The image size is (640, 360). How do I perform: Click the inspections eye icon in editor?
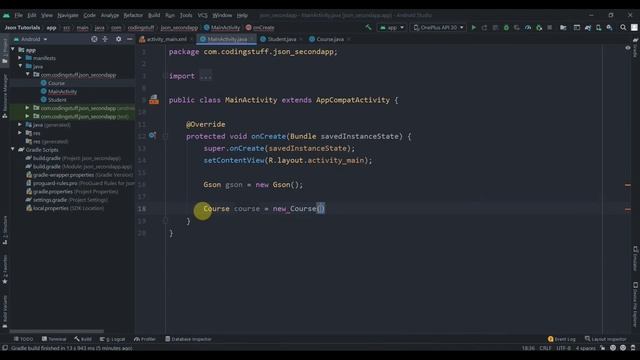628,48
